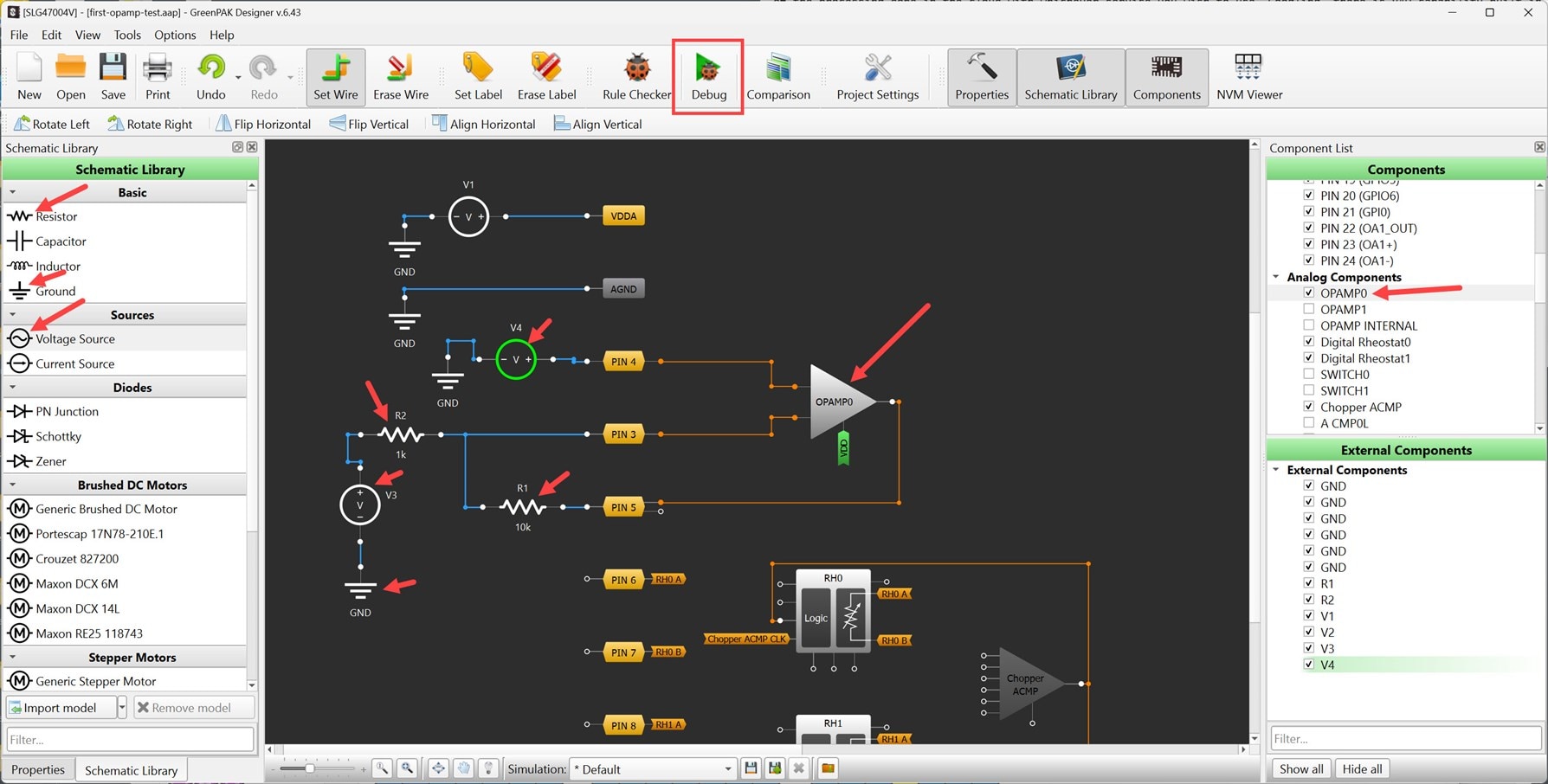Viewport: 1548px width, 784px height.
Task: Click the Import model button
Action: 61,707
